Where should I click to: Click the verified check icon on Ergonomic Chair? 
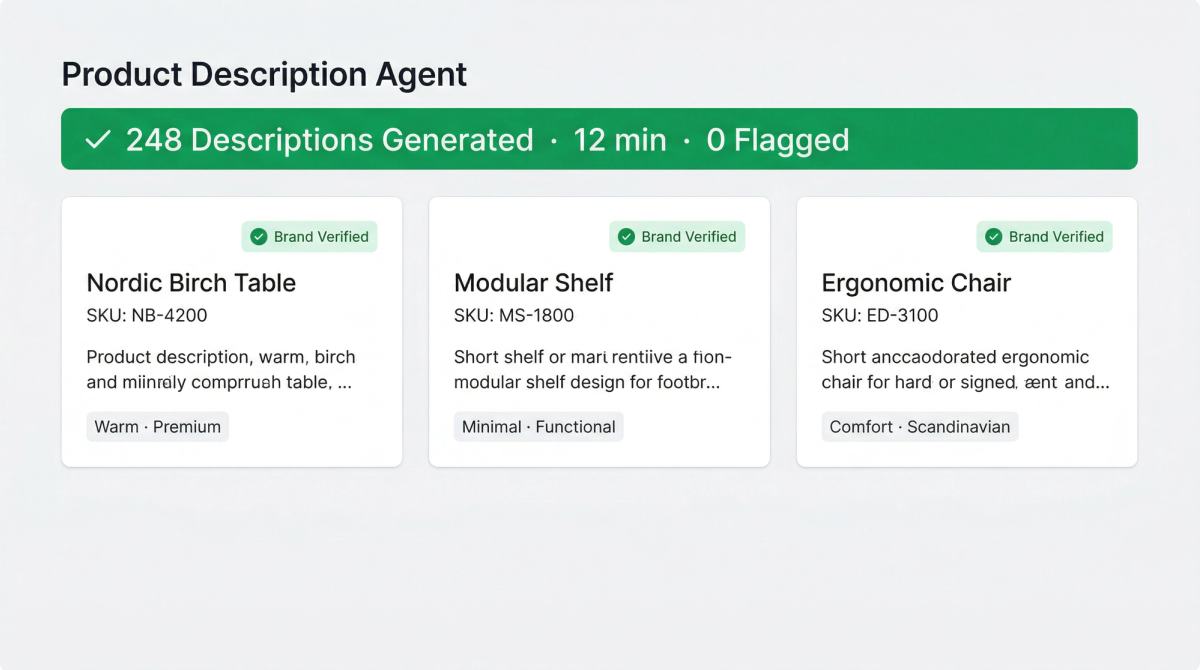[994, 237]
